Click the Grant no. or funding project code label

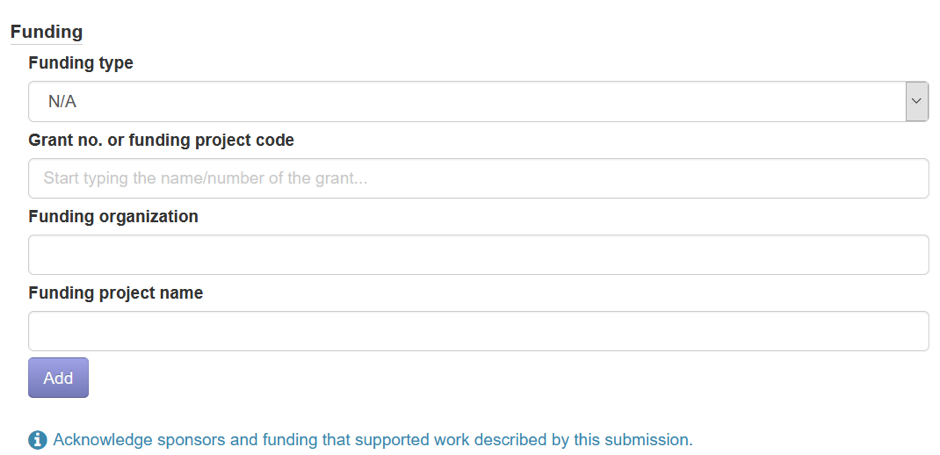coord(161,140)
